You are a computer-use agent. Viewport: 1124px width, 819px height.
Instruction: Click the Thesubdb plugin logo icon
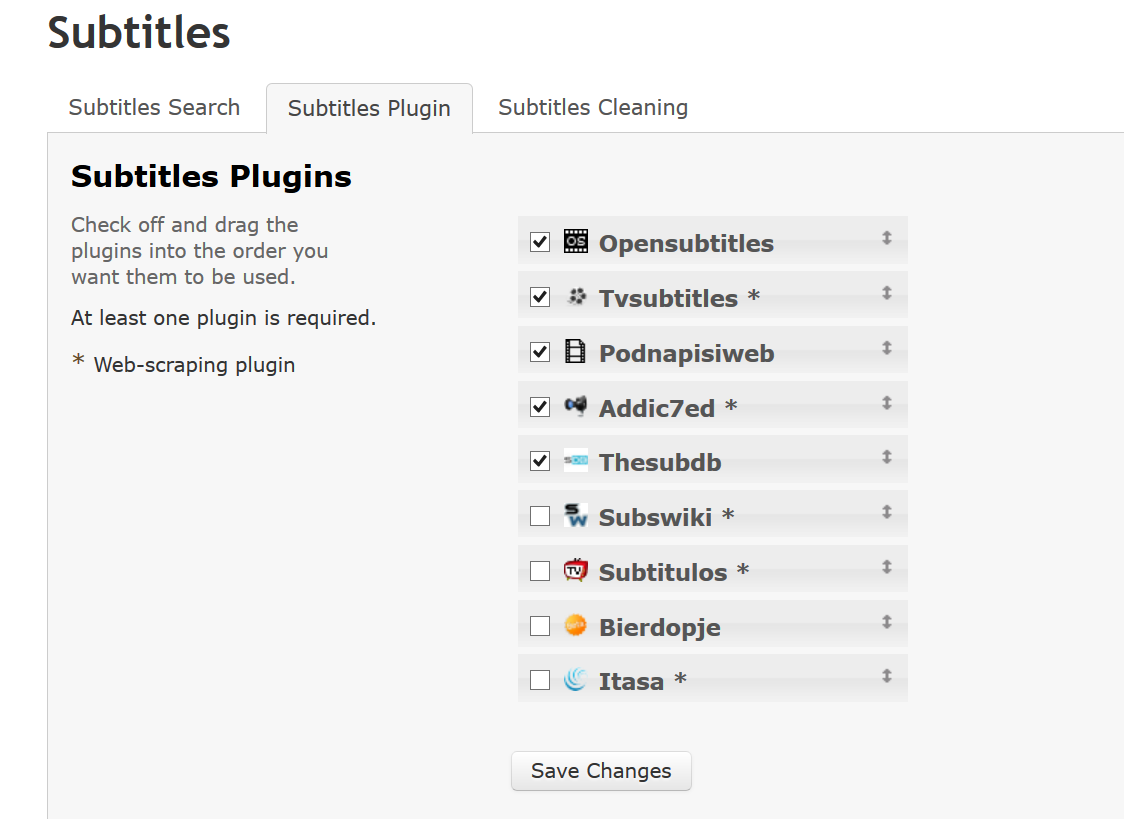tap(575, 461)
